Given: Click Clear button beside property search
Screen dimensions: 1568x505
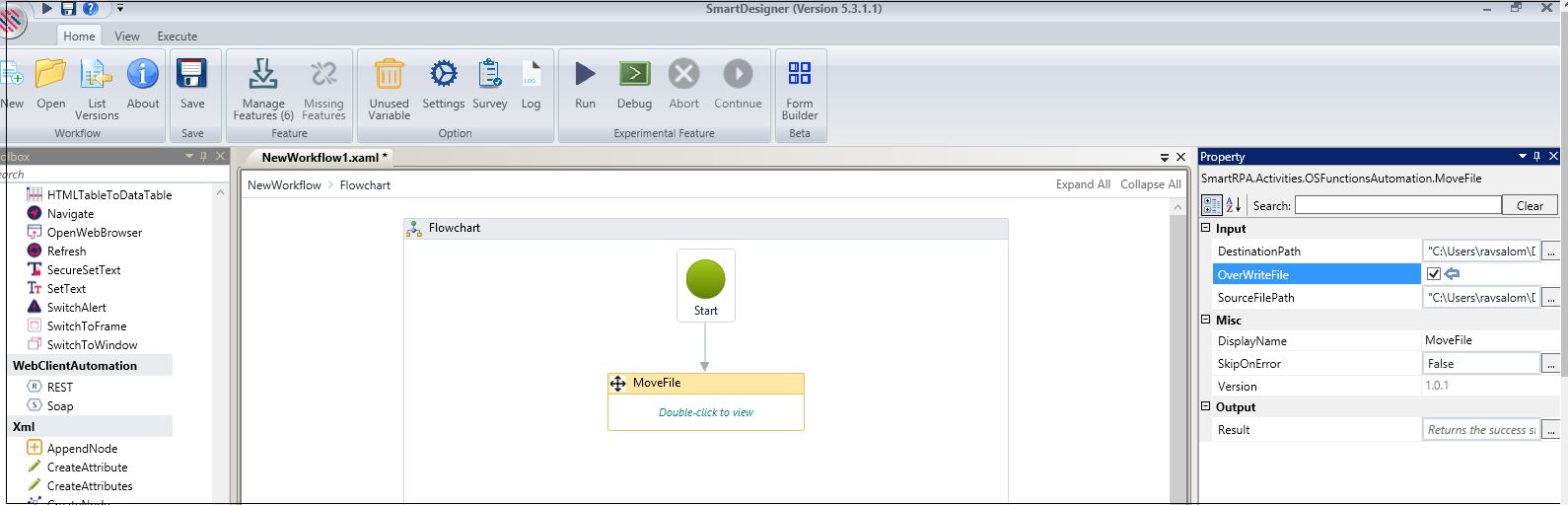Looking at the screenshot, I should click(x=1530, y=205).
